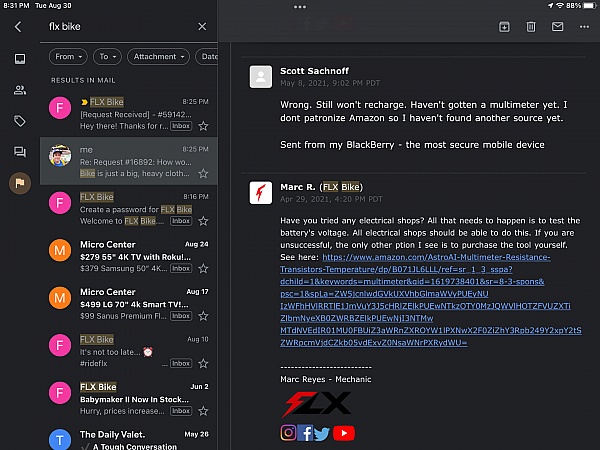This screenshot has width=600, height=450.
Task: Clear the flx bike search text
Action: coord(201,27)
